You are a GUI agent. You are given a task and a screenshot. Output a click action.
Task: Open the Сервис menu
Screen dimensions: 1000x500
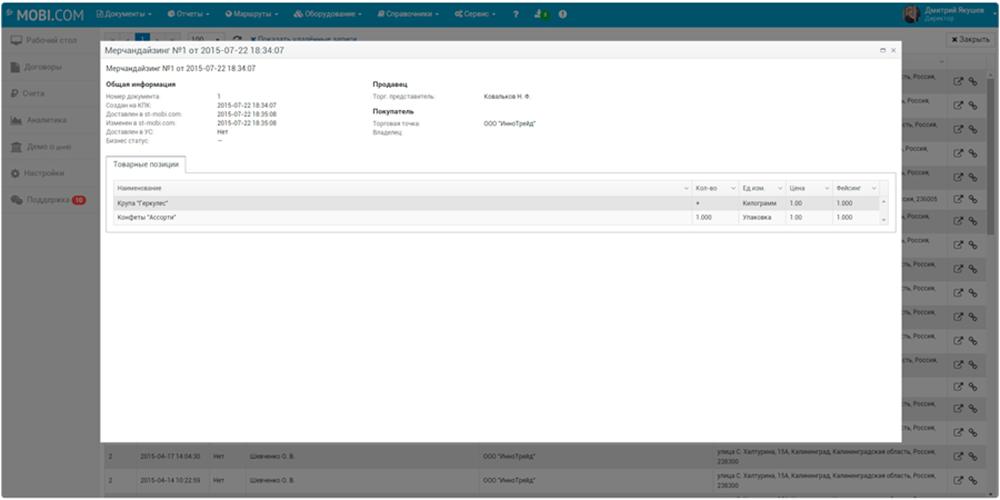476,15
